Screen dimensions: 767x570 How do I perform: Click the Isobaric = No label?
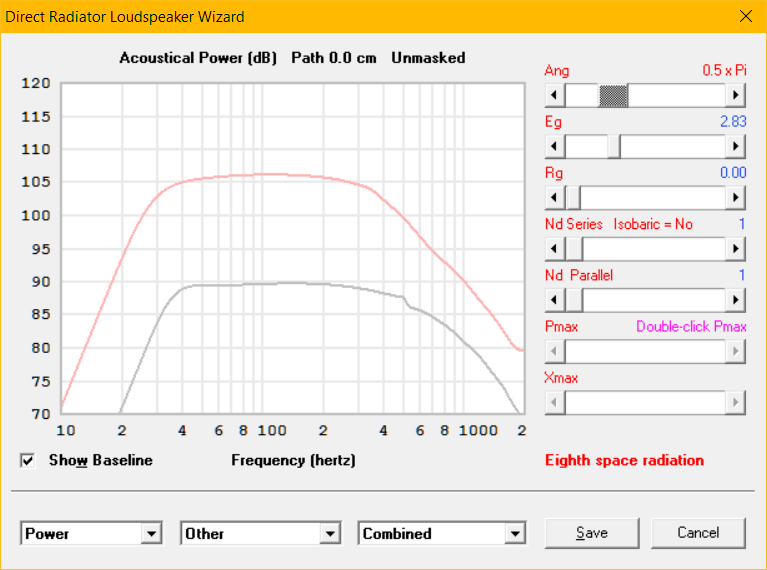point(653,224)
